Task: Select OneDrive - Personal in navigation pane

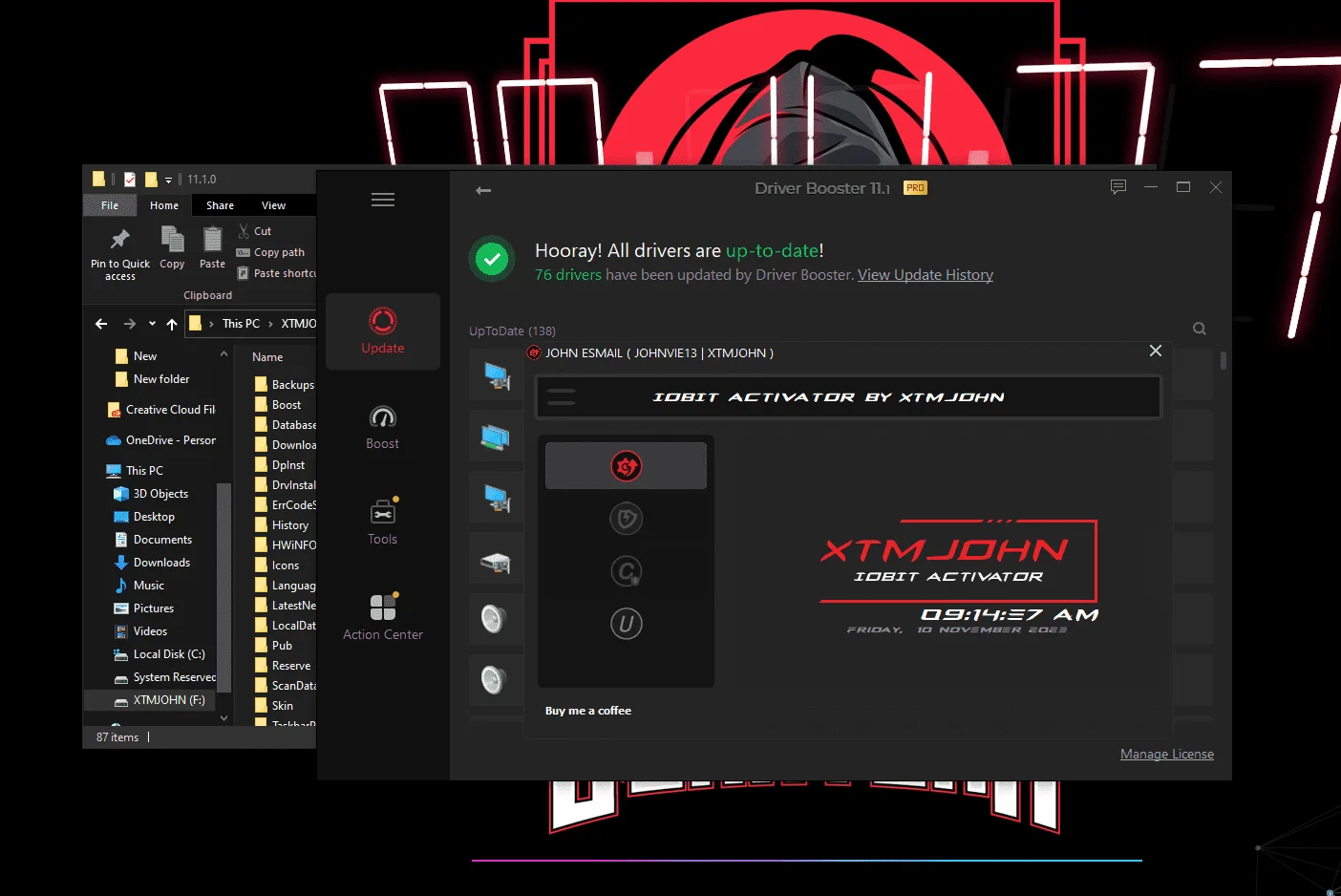Action: click(161, 440)
